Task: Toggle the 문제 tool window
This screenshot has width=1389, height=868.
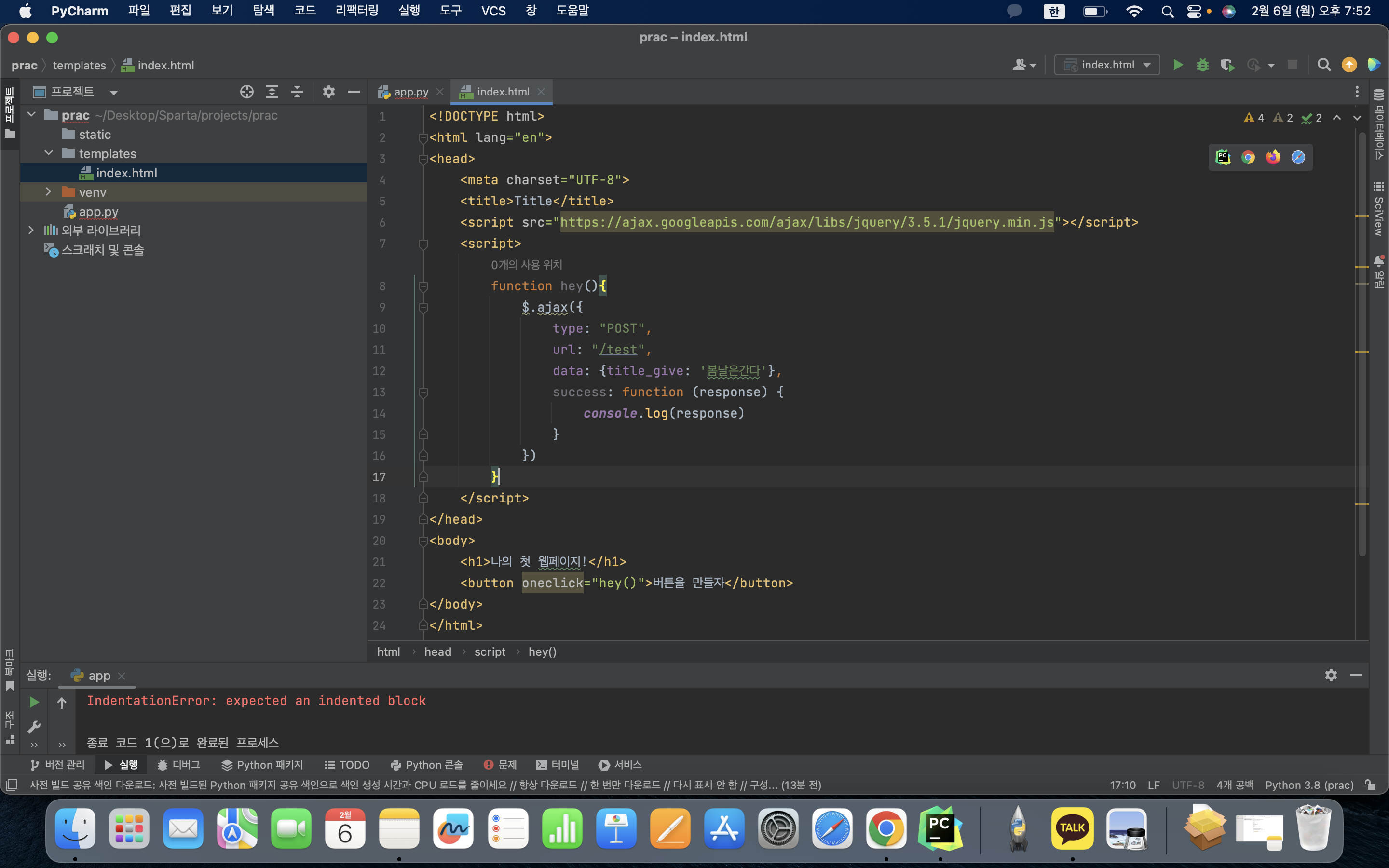Action: [501, 765]
